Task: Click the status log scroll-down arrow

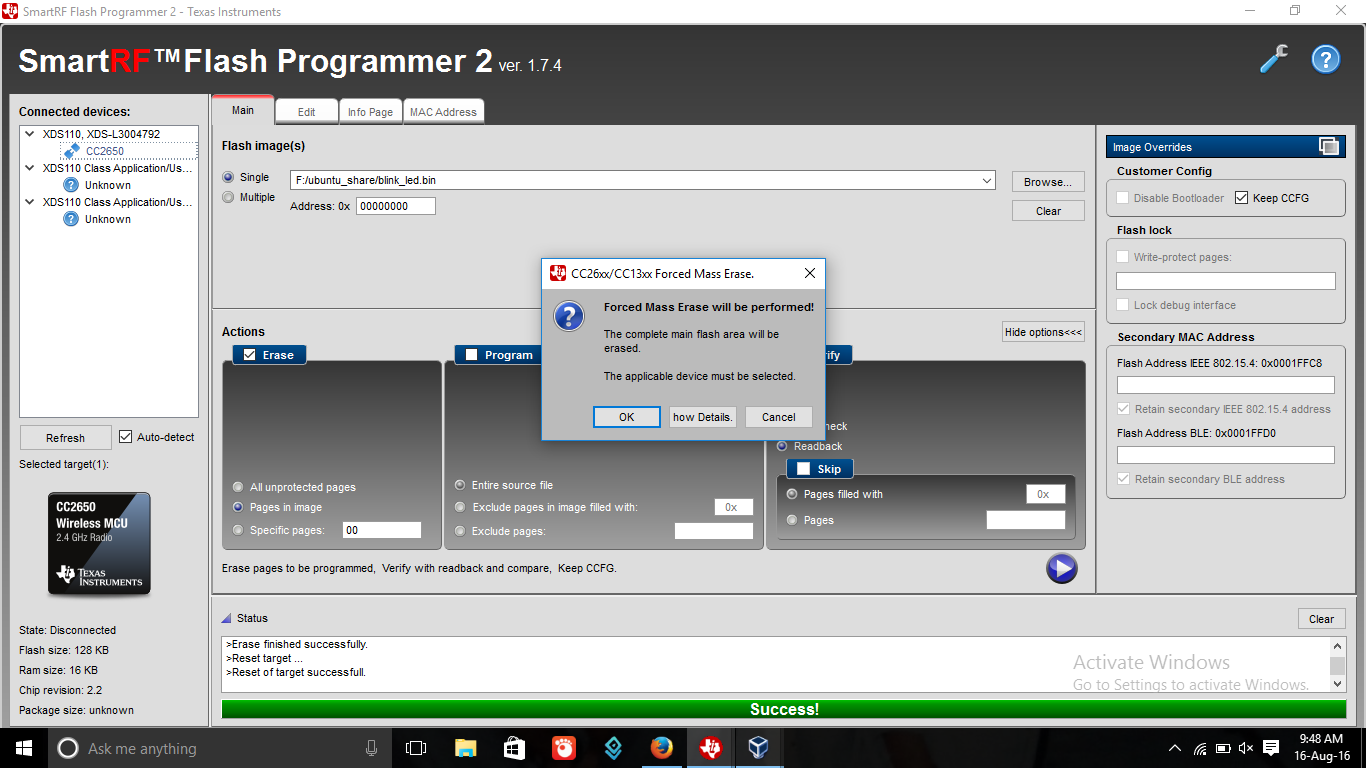Action: (x=1337, y=684)
